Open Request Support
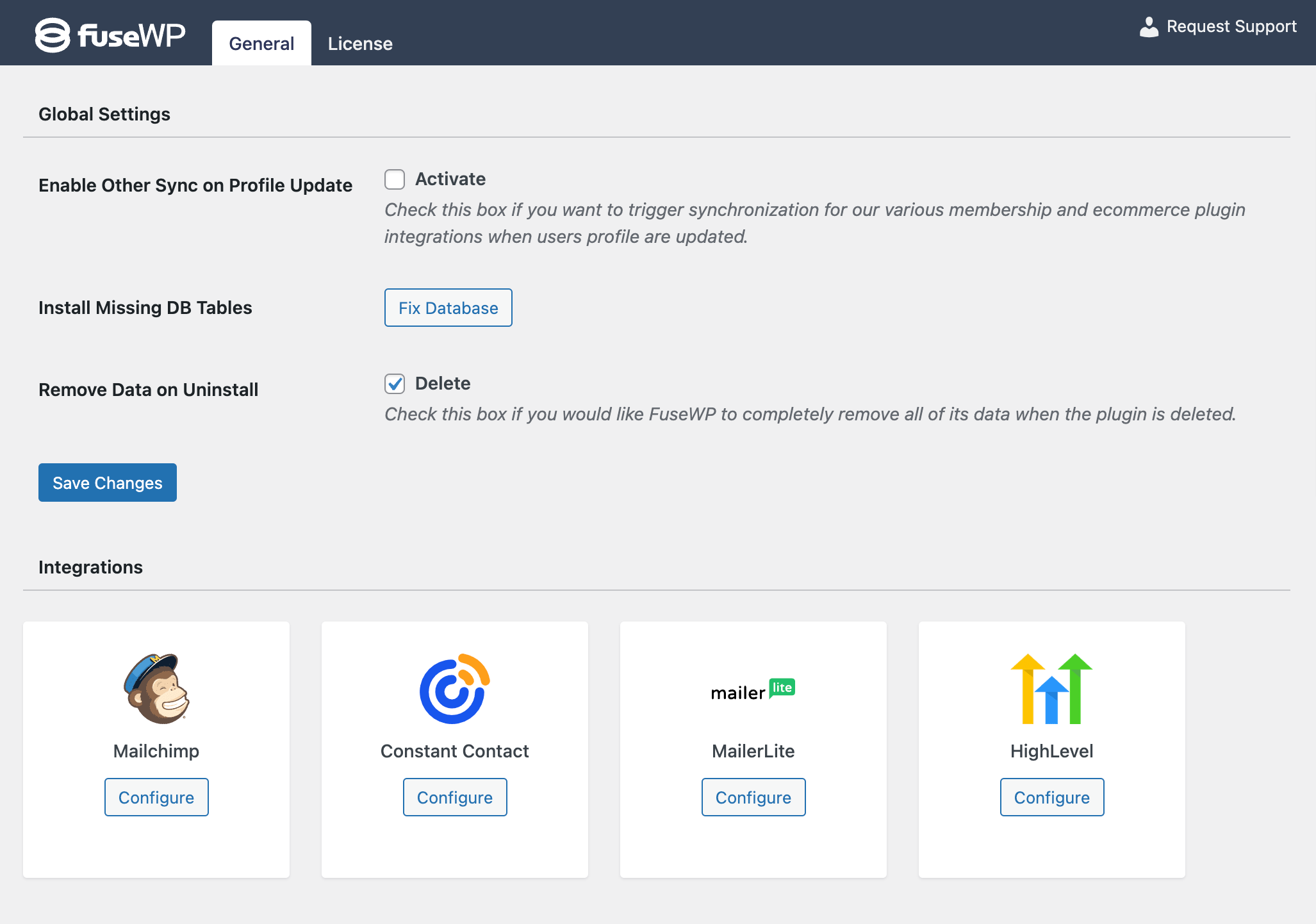Image resolution: width=1316 pixels, height=924 pixels. point(1231,26)
